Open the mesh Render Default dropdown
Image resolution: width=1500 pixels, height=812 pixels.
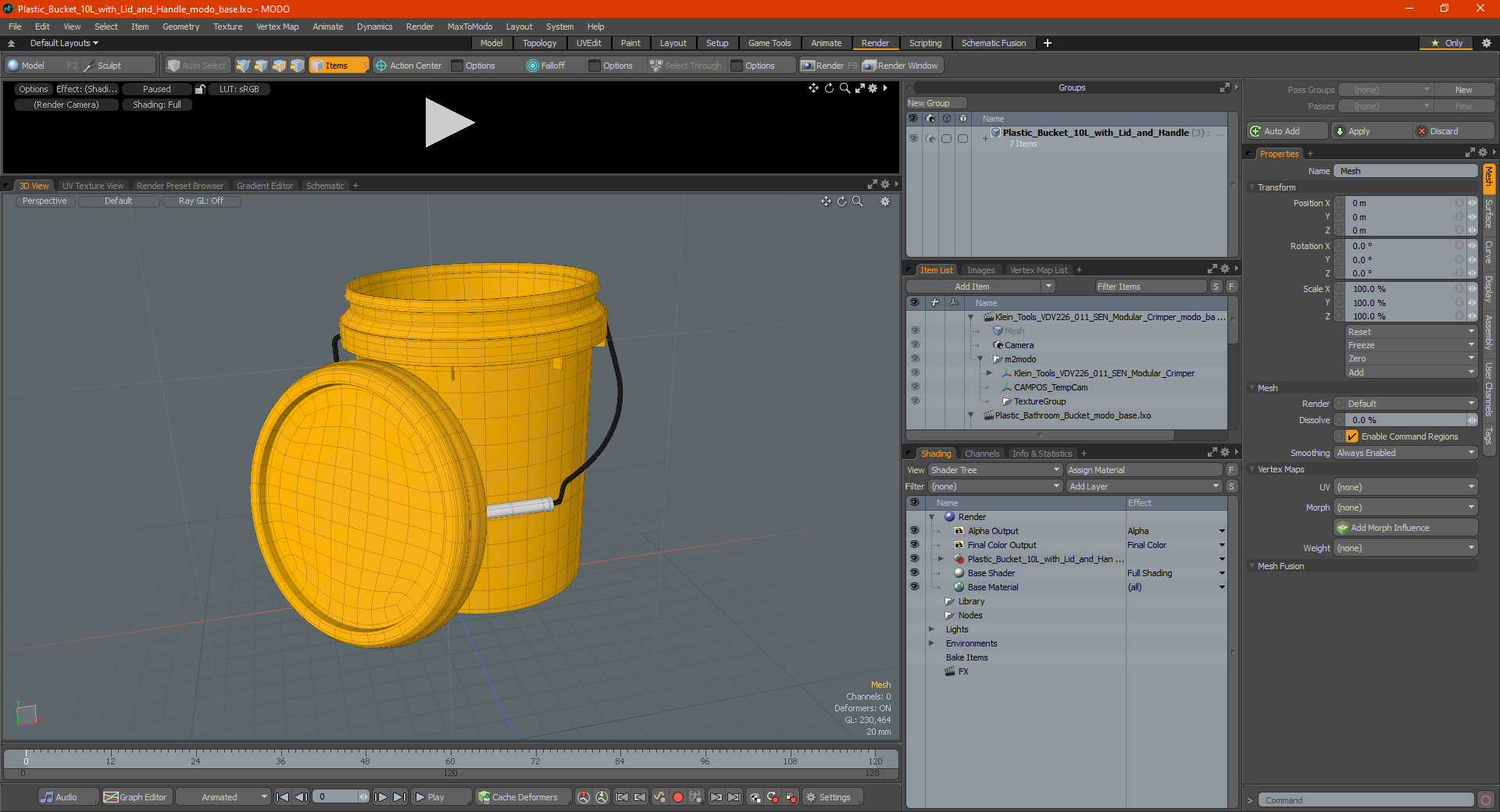point(1411,404)
